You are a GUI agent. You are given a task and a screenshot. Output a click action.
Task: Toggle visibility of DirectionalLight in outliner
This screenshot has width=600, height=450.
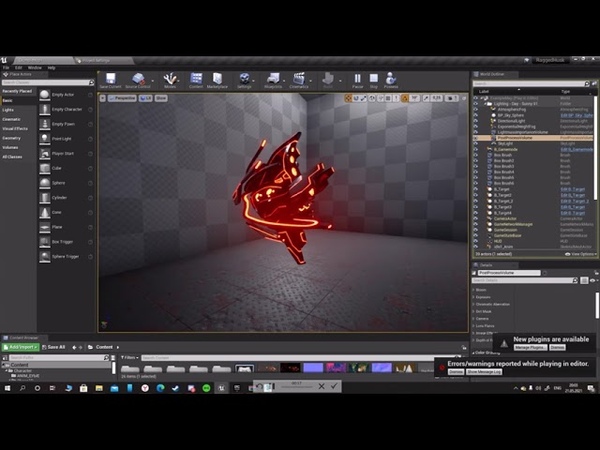[x=476, y=121]
